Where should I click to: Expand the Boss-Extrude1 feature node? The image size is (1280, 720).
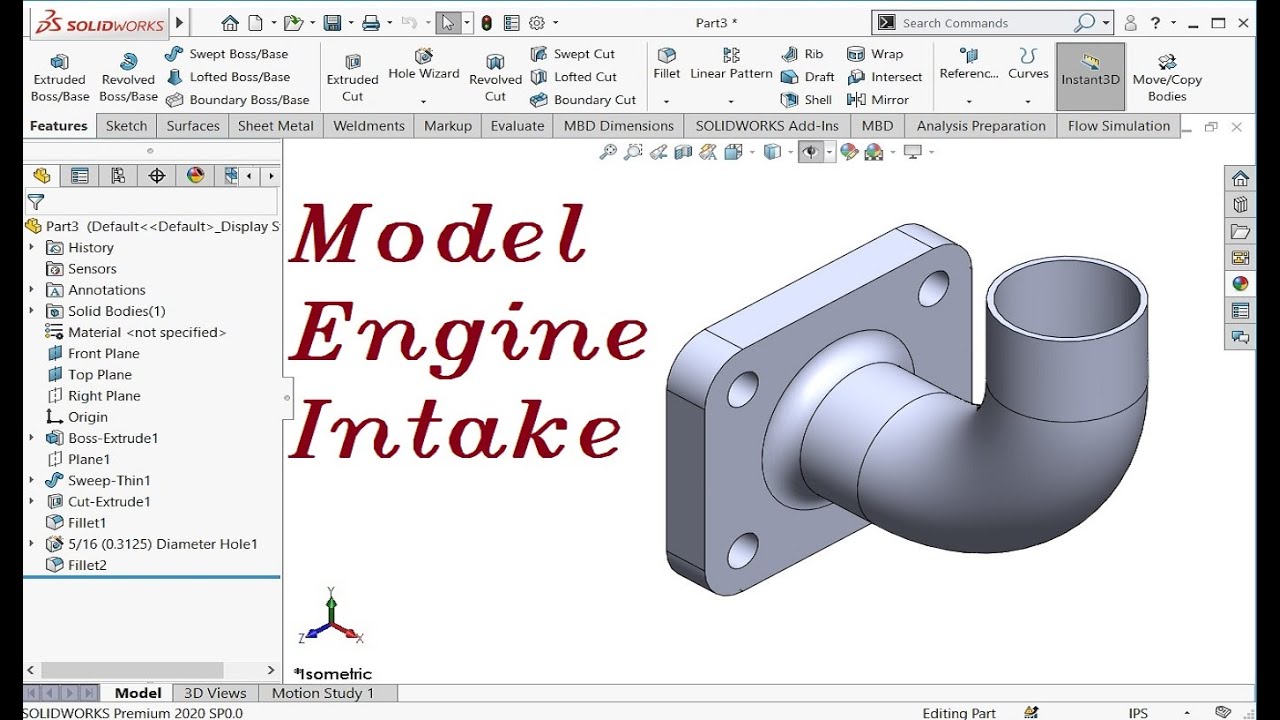point(31,438)
